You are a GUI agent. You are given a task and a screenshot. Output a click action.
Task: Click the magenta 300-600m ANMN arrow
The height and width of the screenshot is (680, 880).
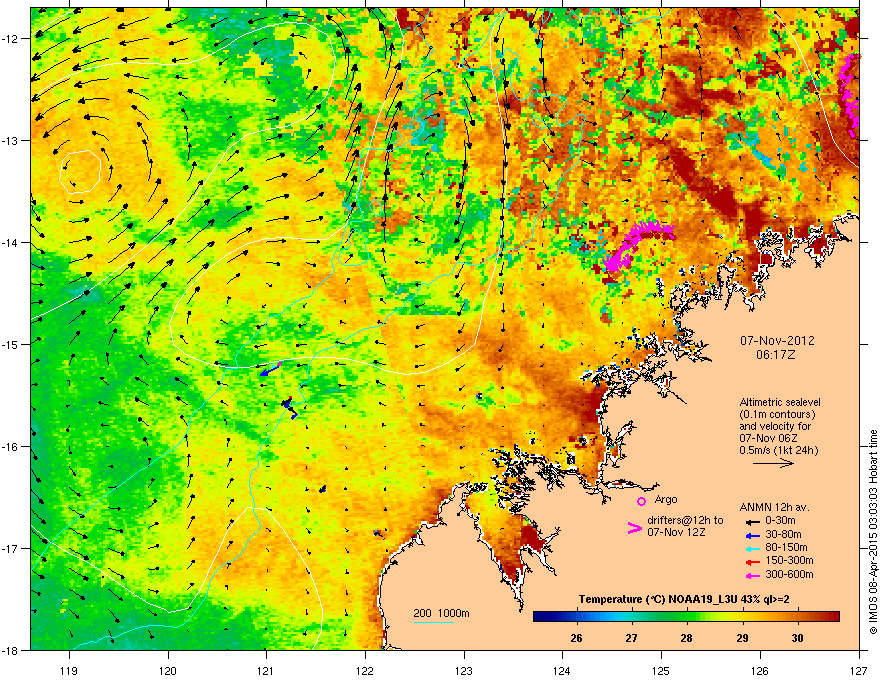tap(752, 575)
